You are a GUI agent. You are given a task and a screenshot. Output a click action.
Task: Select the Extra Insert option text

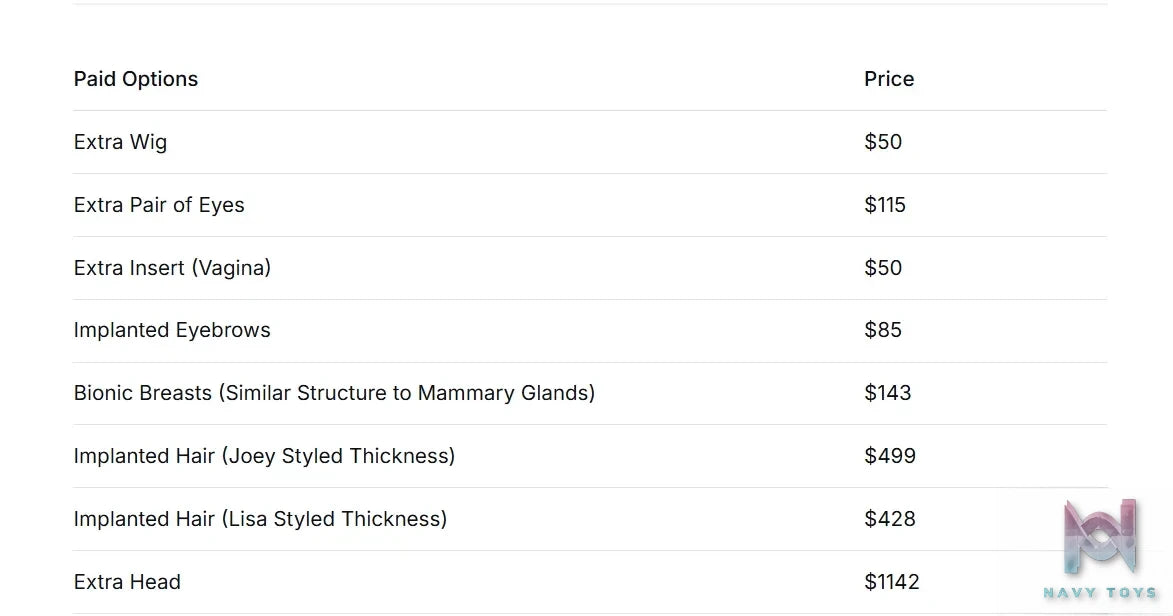(x=172, y=267)
